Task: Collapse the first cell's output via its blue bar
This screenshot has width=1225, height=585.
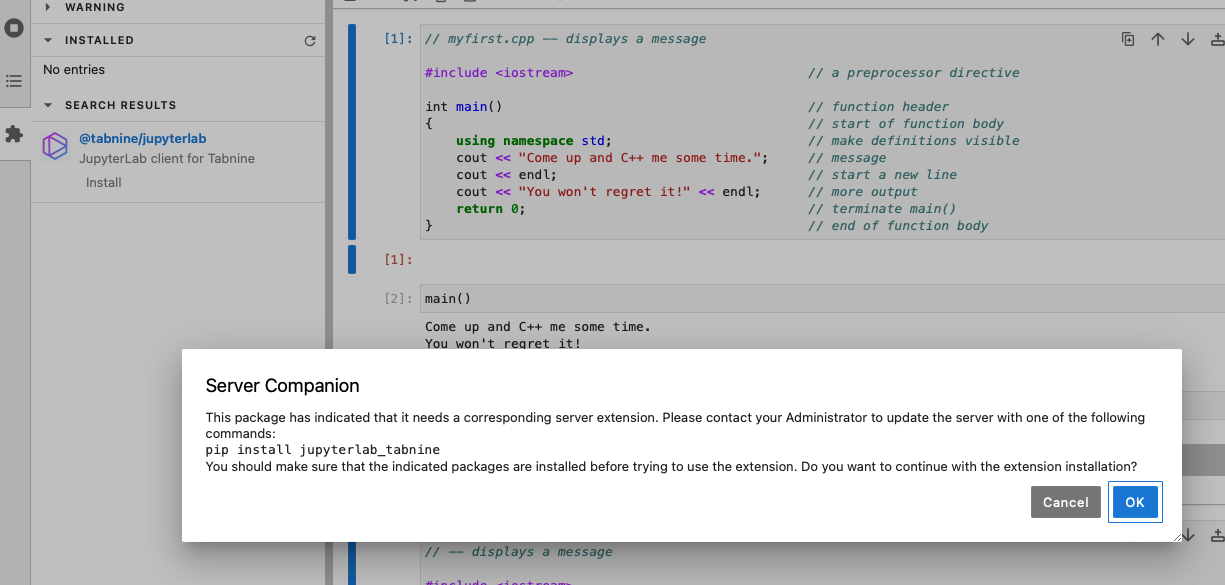Action: [x=352, y=259]
